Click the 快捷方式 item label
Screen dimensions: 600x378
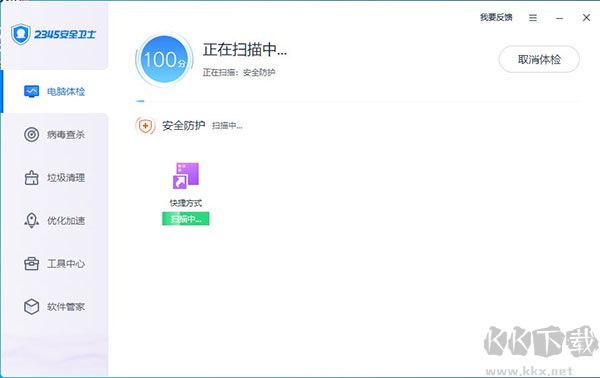[x=186, y=203]
